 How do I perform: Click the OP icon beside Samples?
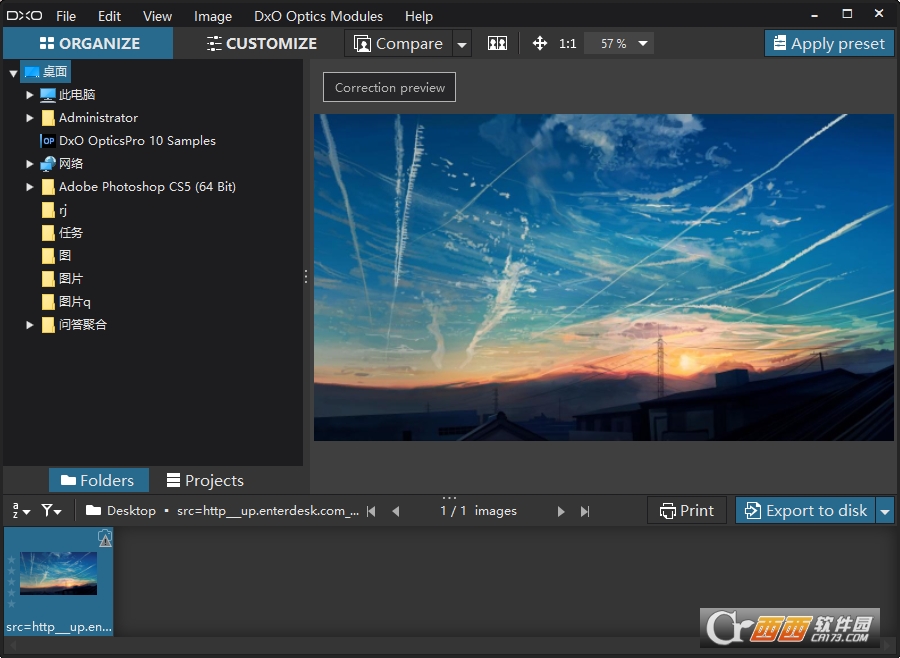point(48,141)
